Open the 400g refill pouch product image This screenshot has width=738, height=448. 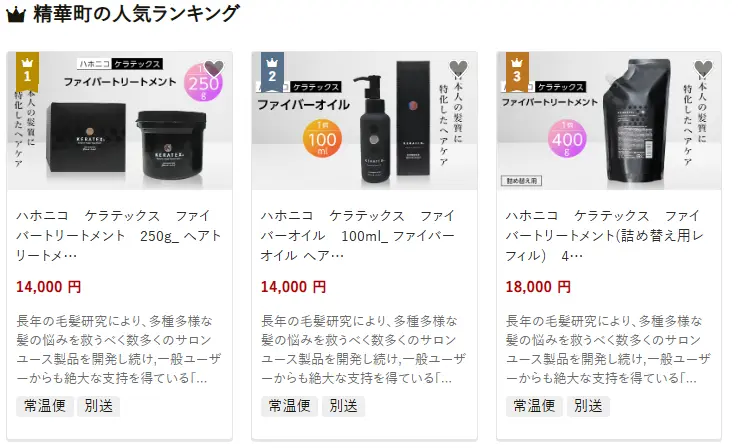(609, 121)
